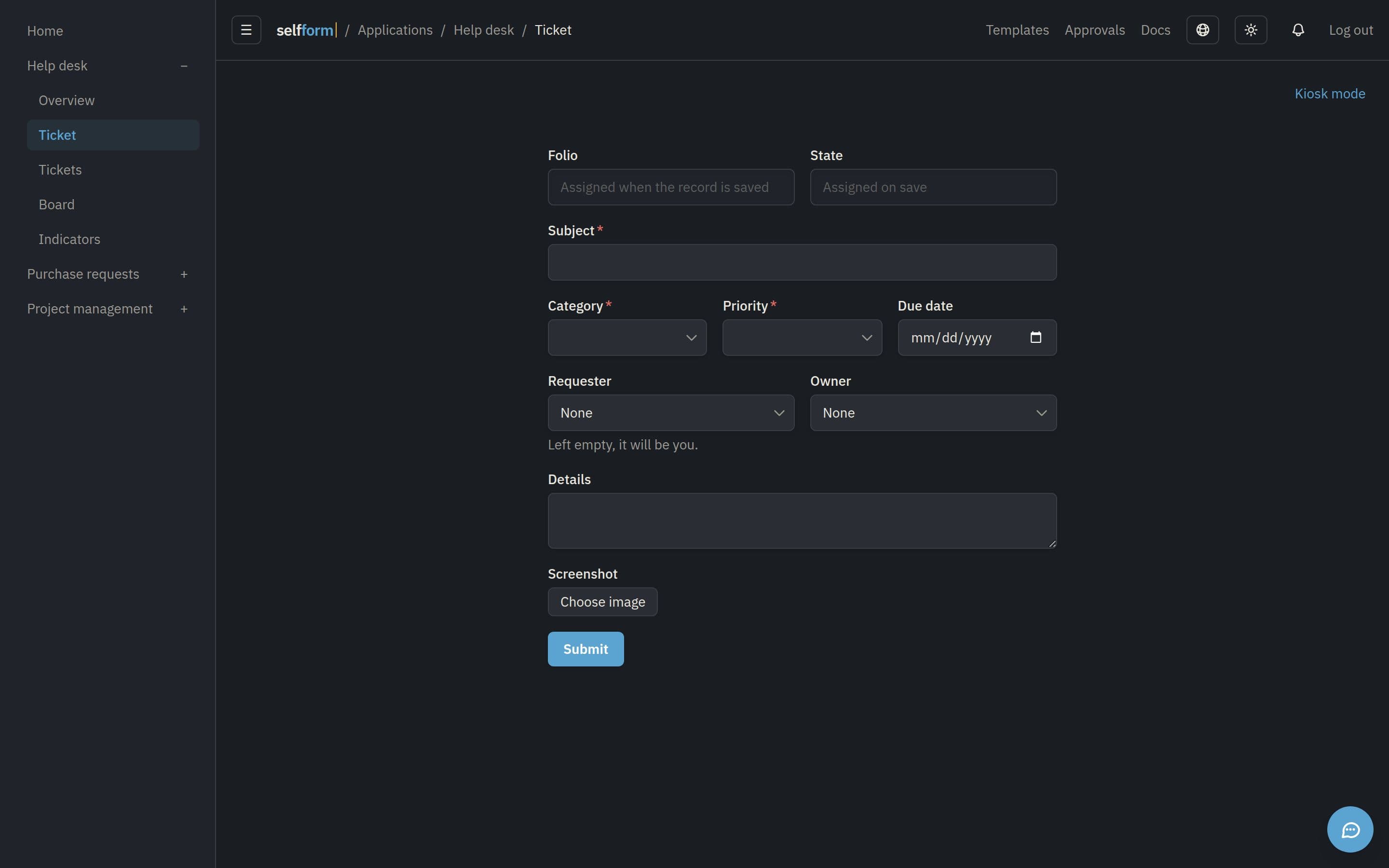Expand Project management plus icon
This screenshot has width=1389, height=868.
pyautogui.click(x=184, y=309)
